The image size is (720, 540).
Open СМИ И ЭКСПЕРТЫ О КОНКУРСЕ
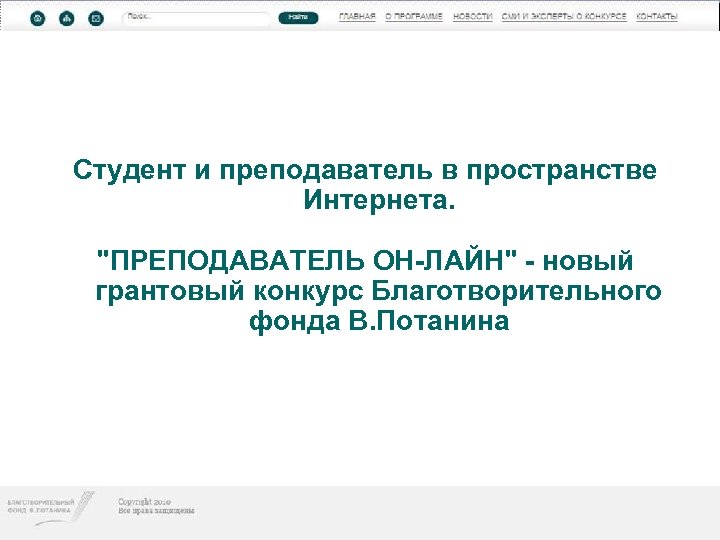pos(564,17)
